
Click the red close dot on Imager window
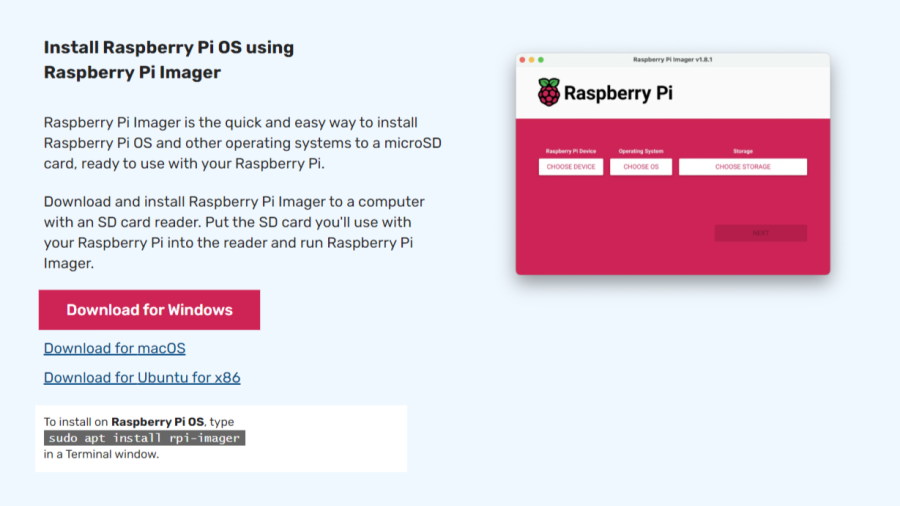click(x=522, y=60)
